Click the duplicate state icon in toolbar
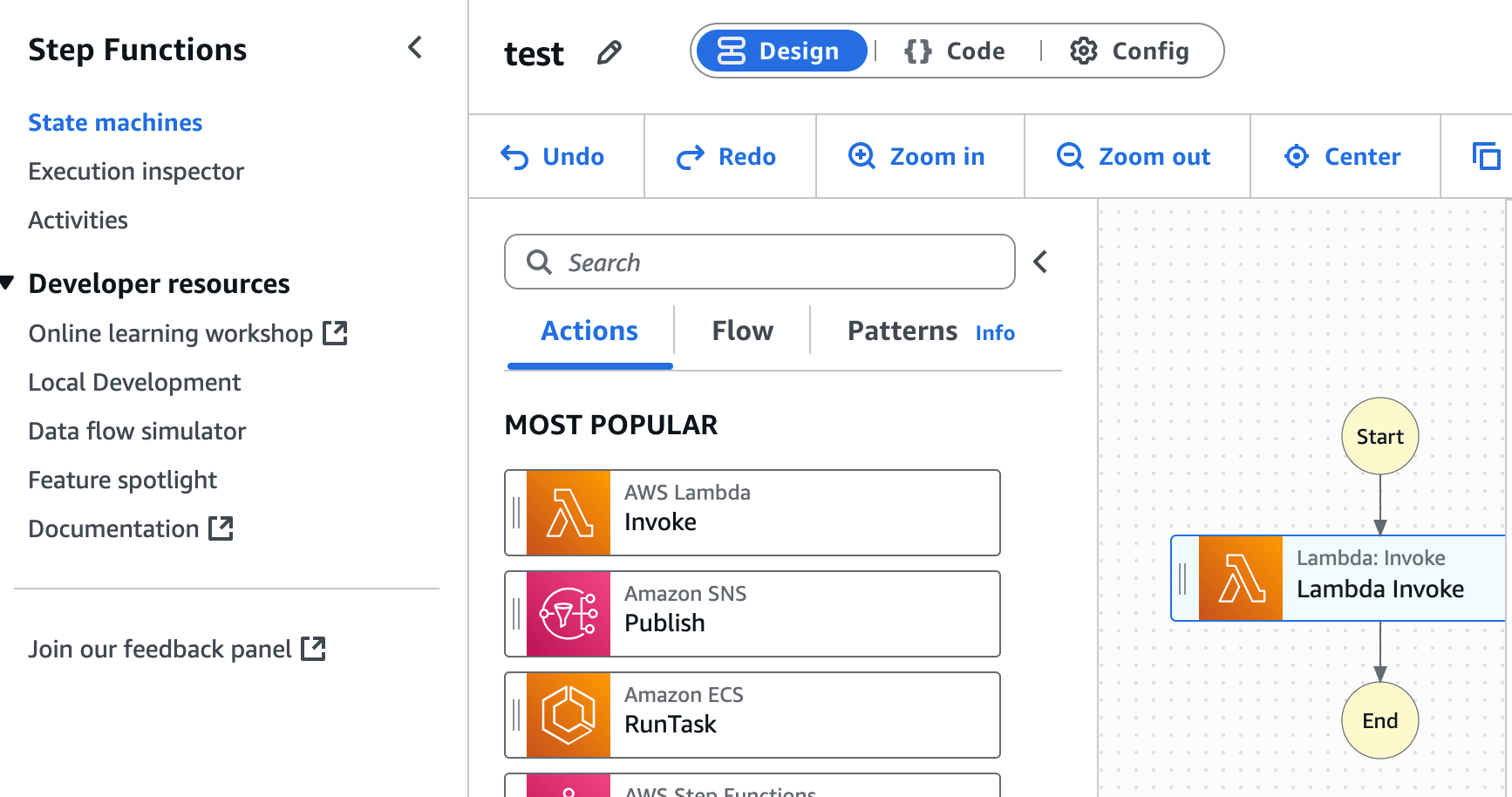This screenshot has height=797, width=1512. pyautogui.click(x=1486, y=157)
